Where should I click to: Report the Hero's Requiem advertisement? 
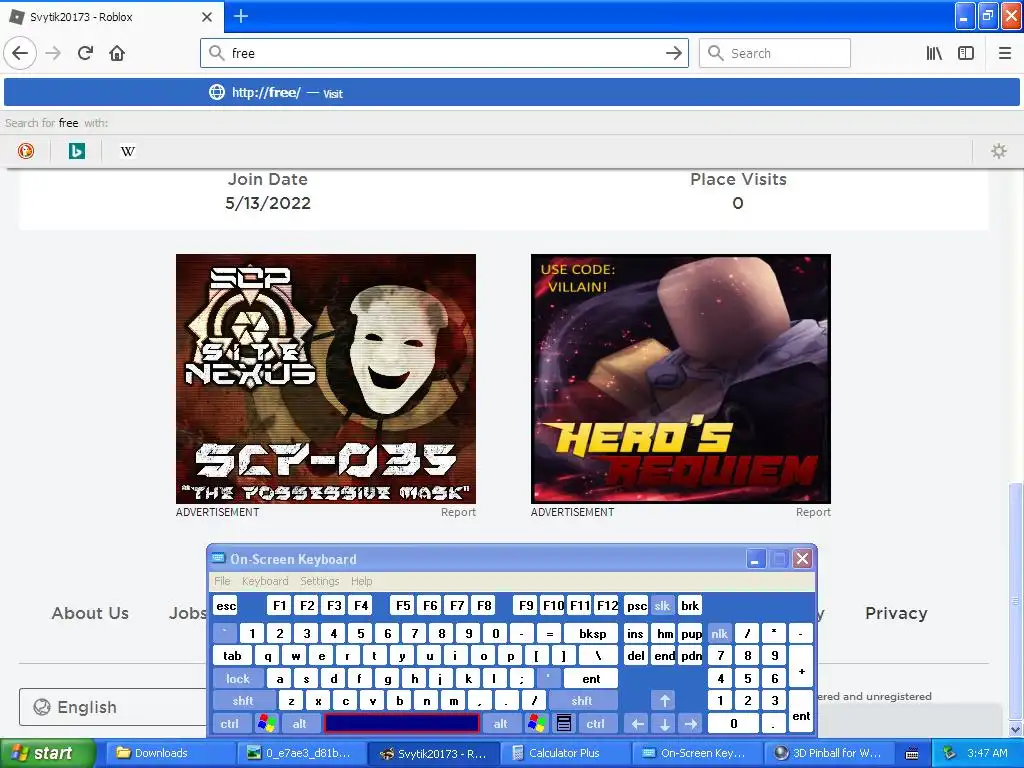coord(813,513)
